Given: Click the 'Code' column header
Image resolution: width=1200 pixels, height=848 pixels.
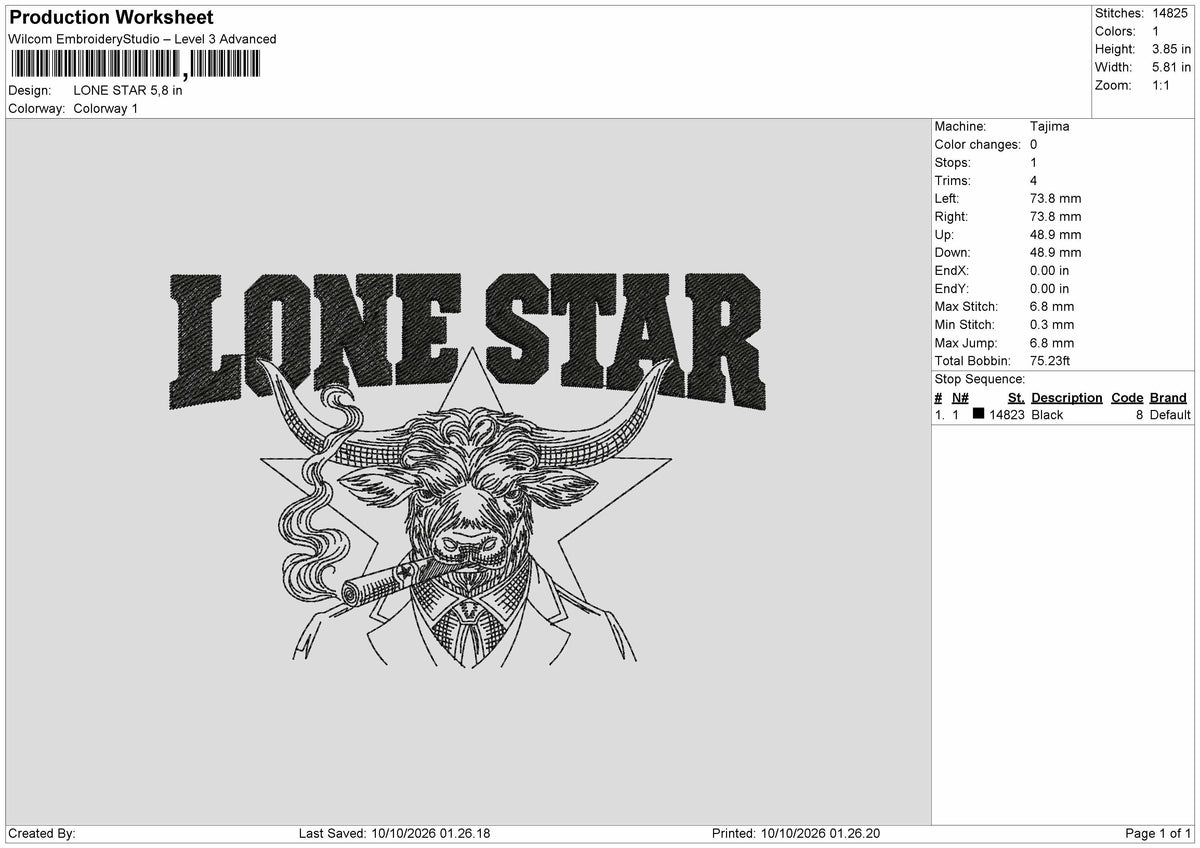Looking at the screenshot, I should 1127,397.
